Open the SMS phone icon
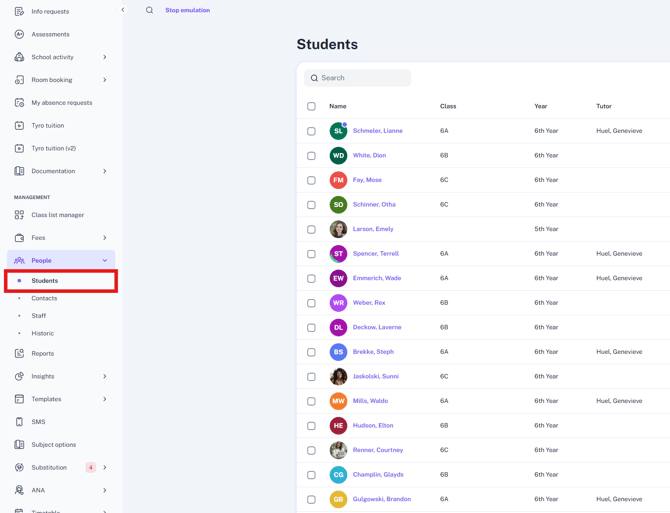 coord(19,422)
